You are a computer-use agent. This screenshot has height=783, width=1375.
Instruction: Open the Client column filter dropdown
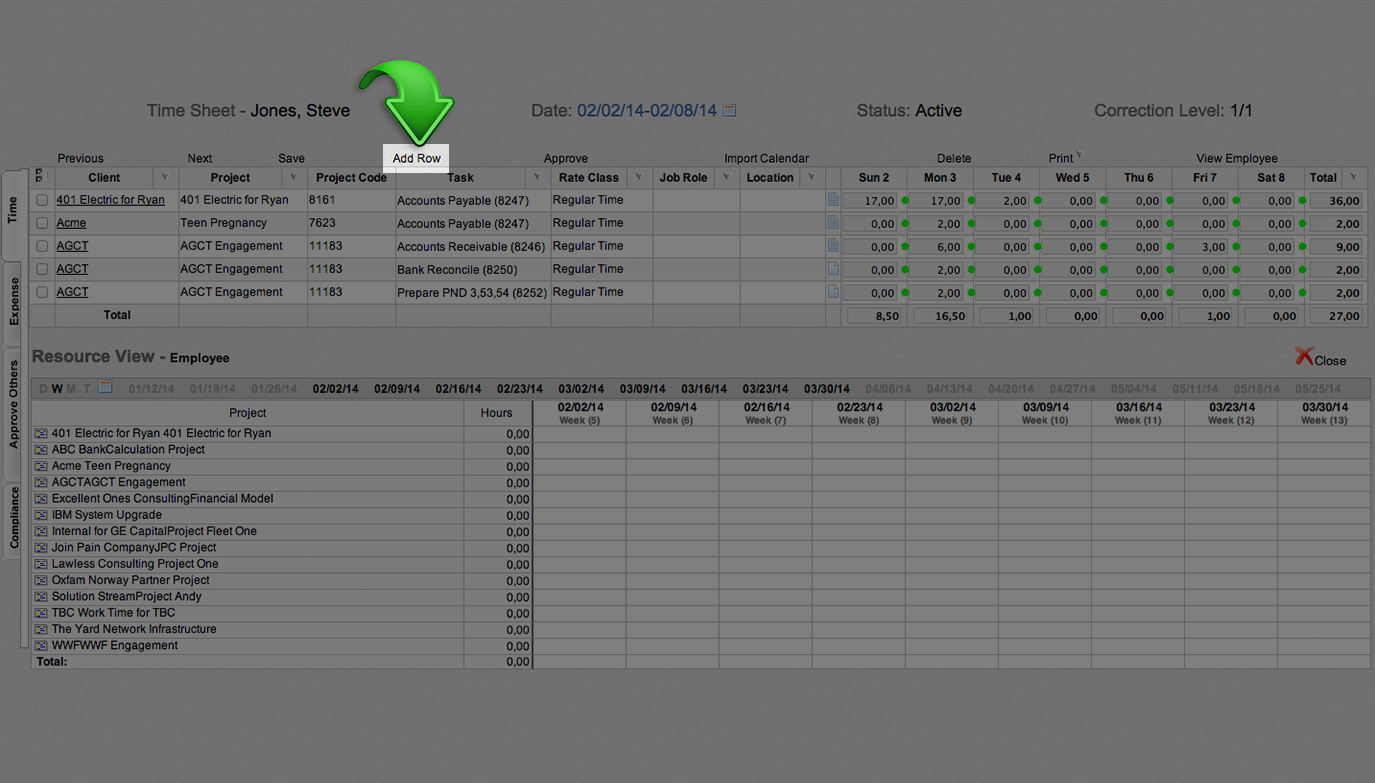point(165,178)
